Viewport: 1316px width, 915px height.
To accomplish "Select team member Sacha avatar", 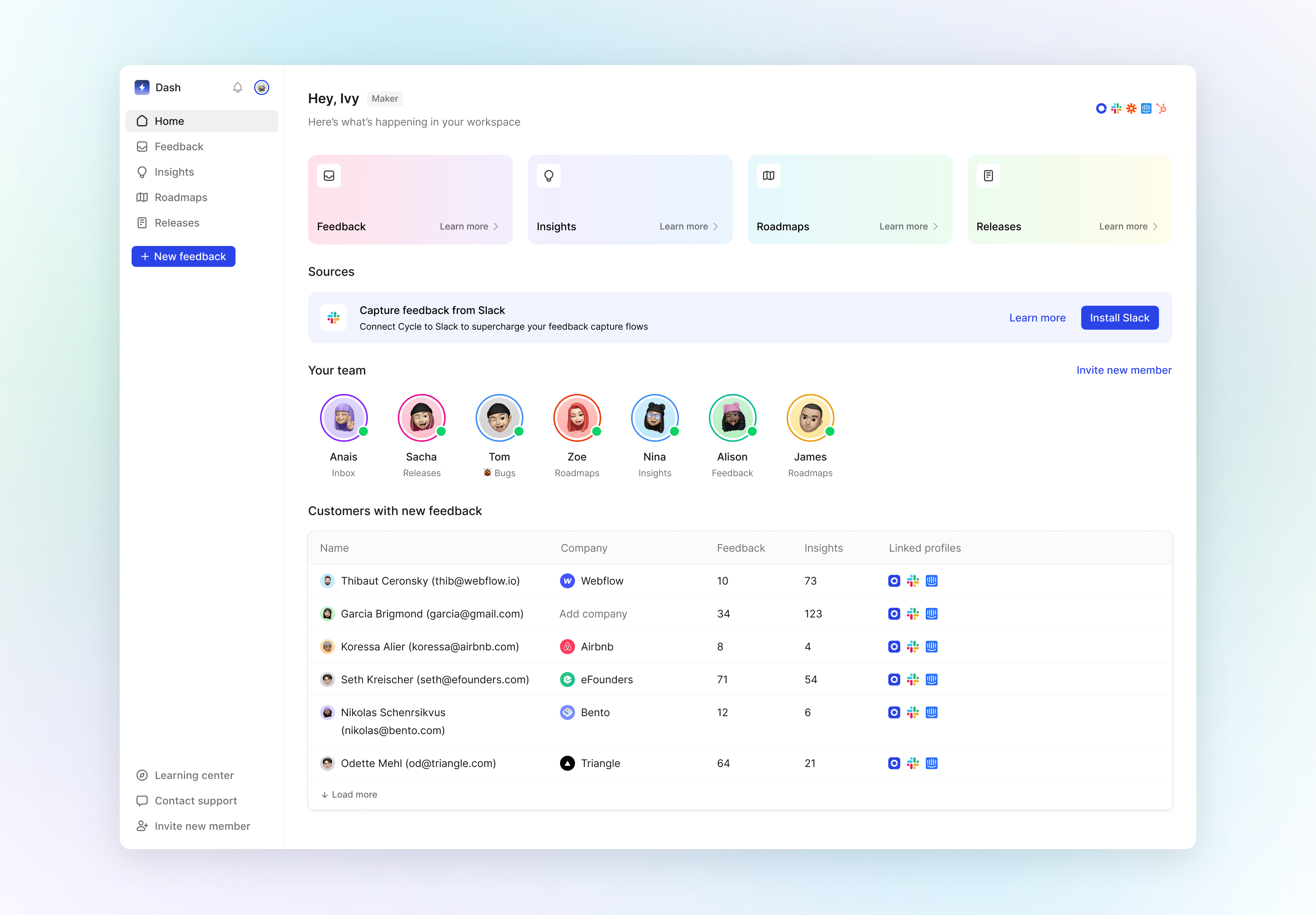I will tap(421, 418).
